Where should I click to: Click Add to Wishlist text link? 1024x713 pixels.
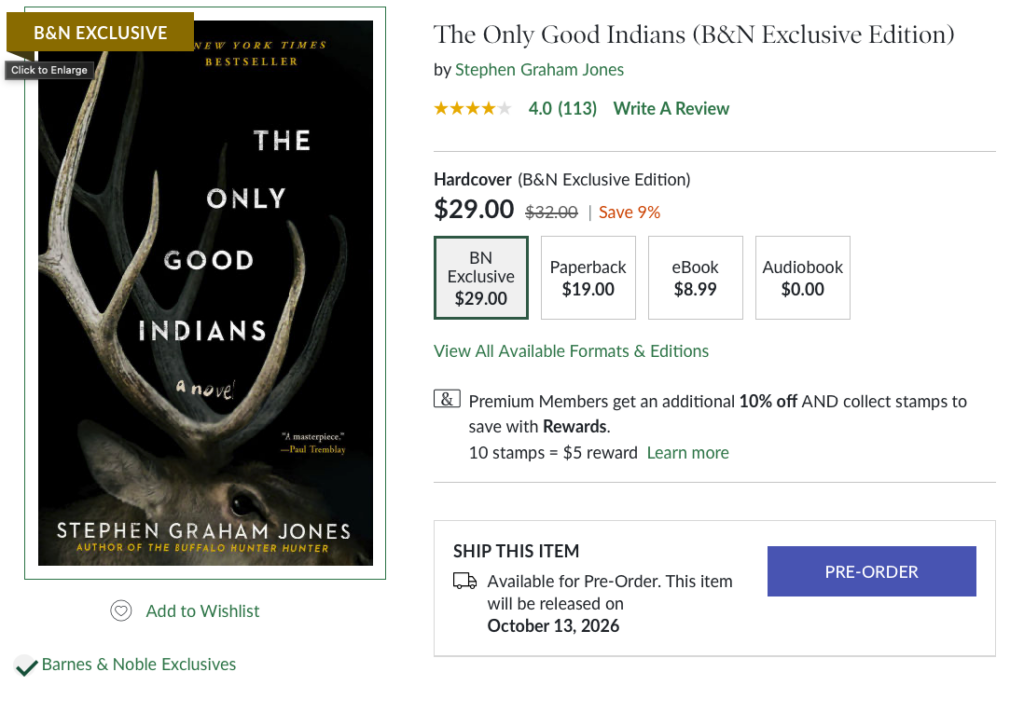pos(203,611)
